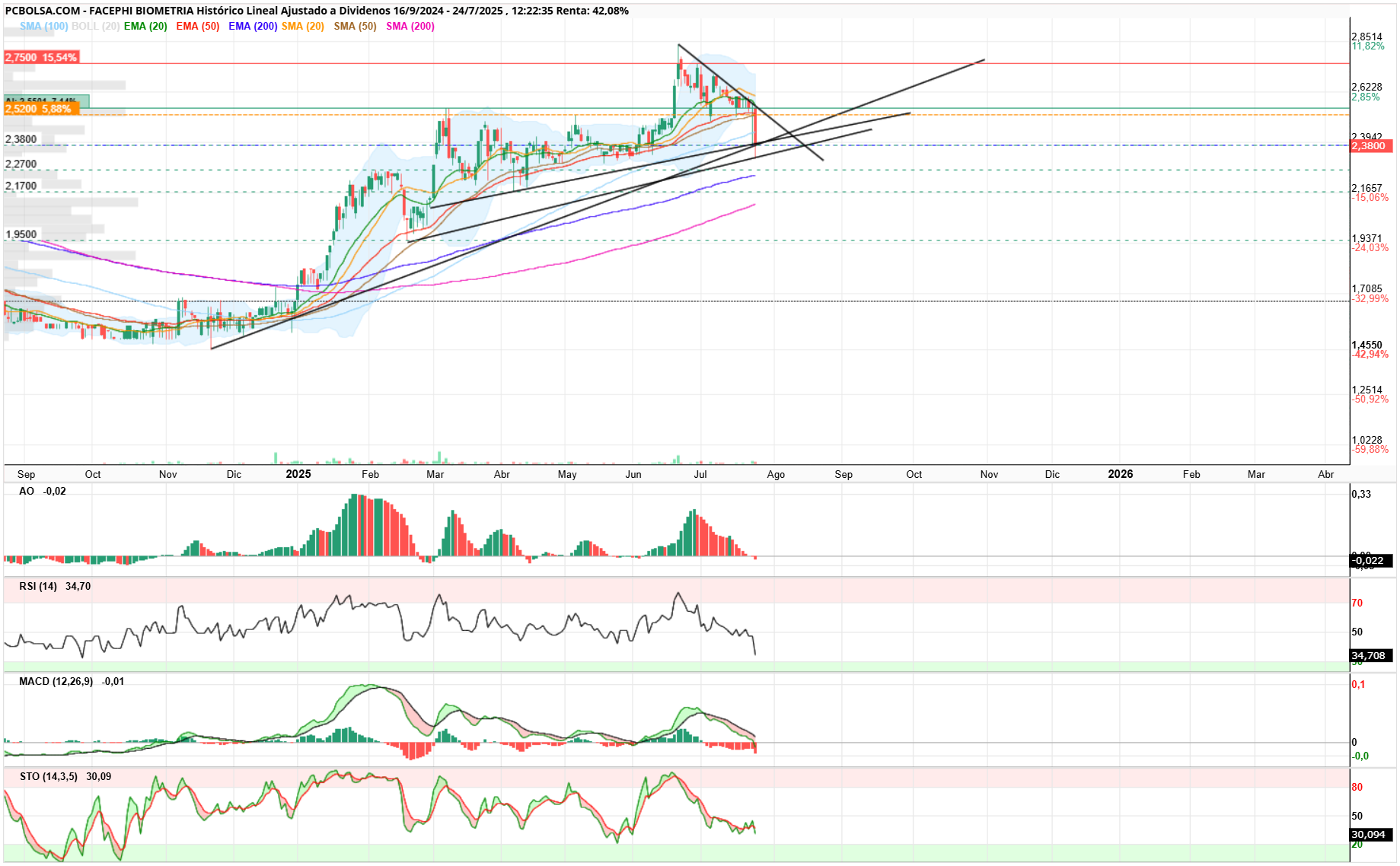Click the 2,8514 price axis value

(x=1367, y=37)
